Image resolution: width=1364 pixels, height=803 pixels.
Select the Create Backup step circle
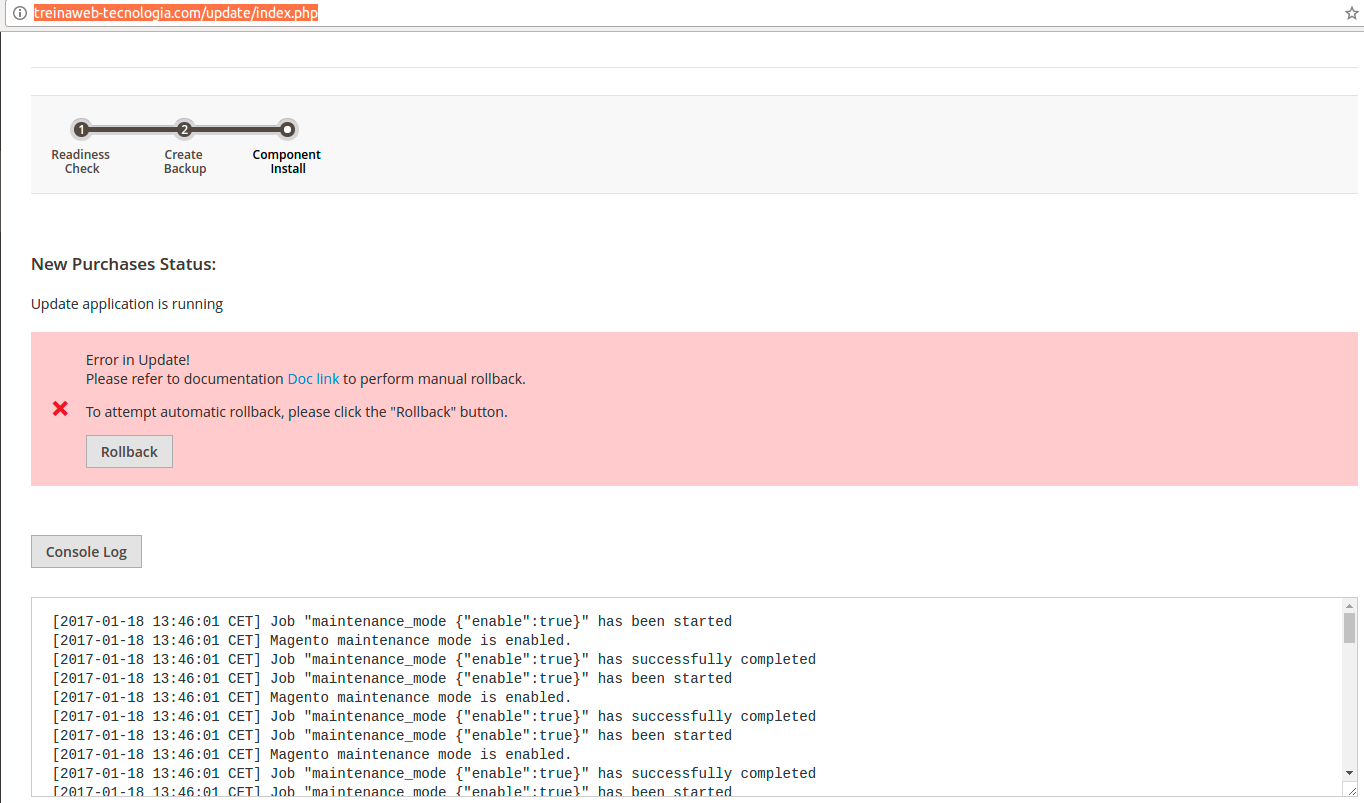pos(184,129)
